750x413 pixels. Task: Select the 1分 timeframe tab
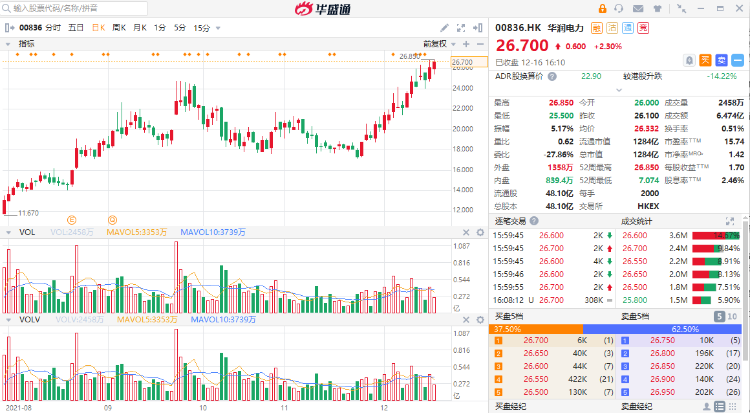click(160, 28)
